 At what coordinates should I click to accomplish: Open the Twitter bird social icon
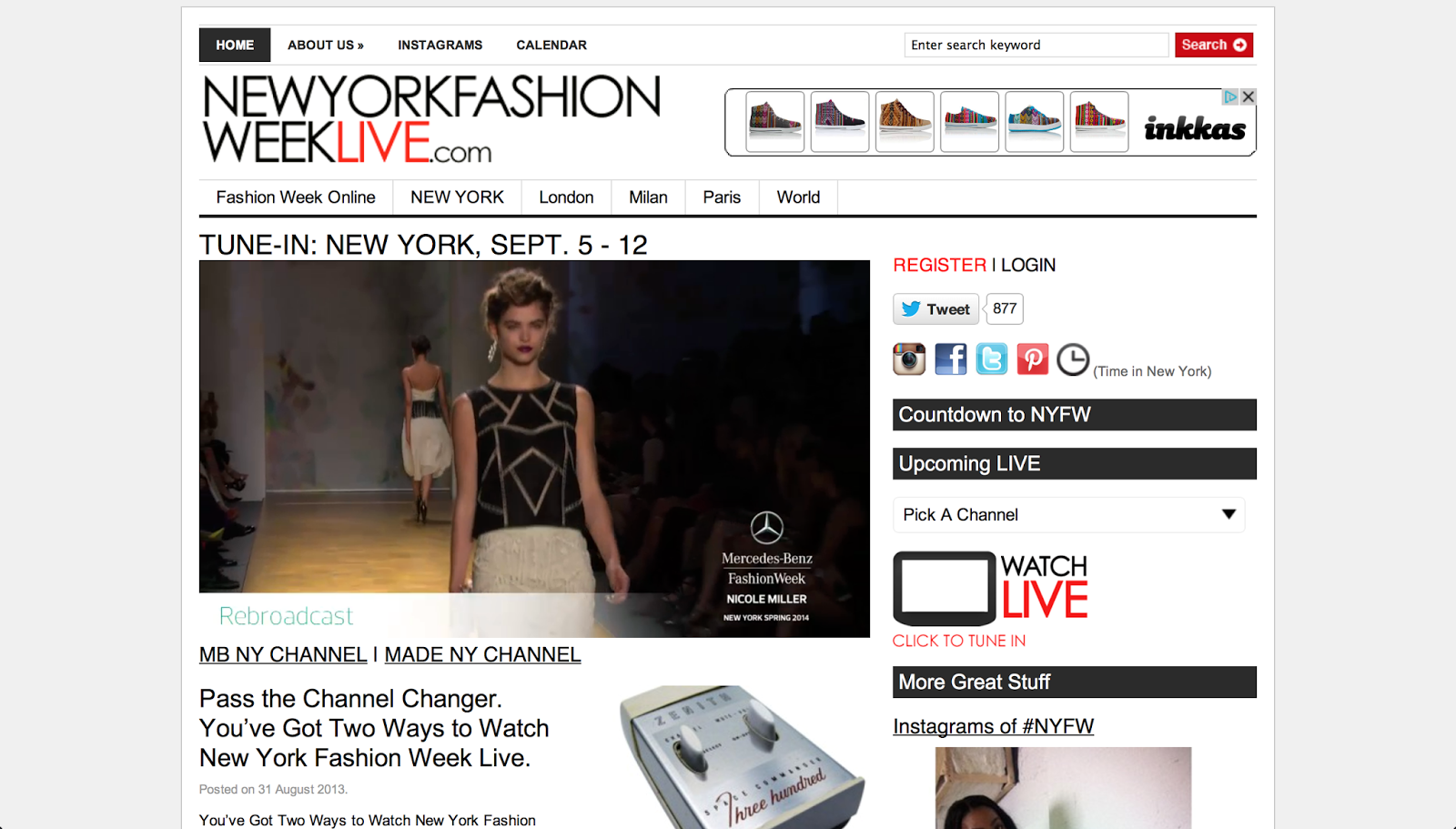tap(992, 359)
